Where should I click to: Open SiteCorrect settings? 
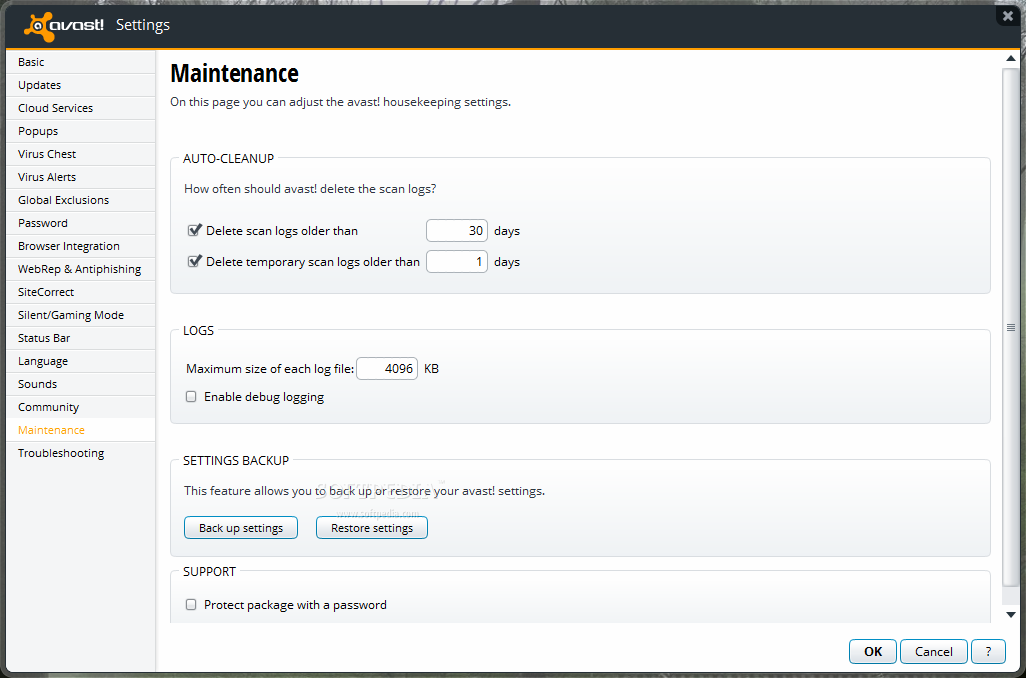point(81,292)
